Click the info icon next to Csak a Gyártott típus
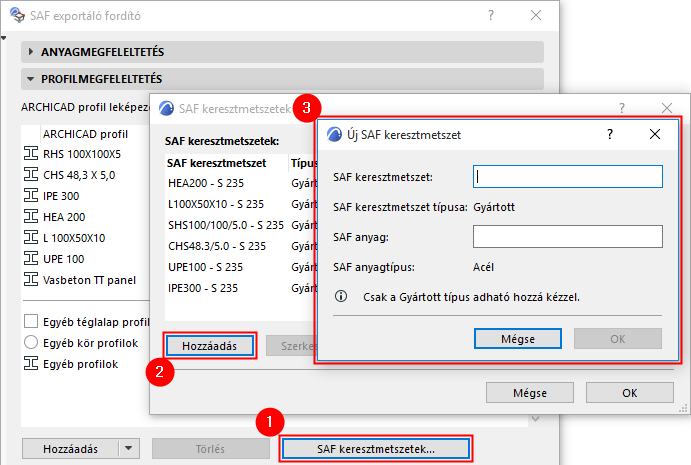 (341, 297)
